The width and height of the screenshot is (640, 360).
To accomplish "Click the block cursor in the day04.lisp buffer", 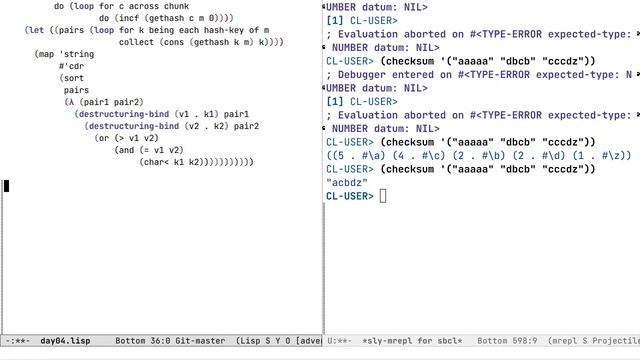I will [6, 186].
